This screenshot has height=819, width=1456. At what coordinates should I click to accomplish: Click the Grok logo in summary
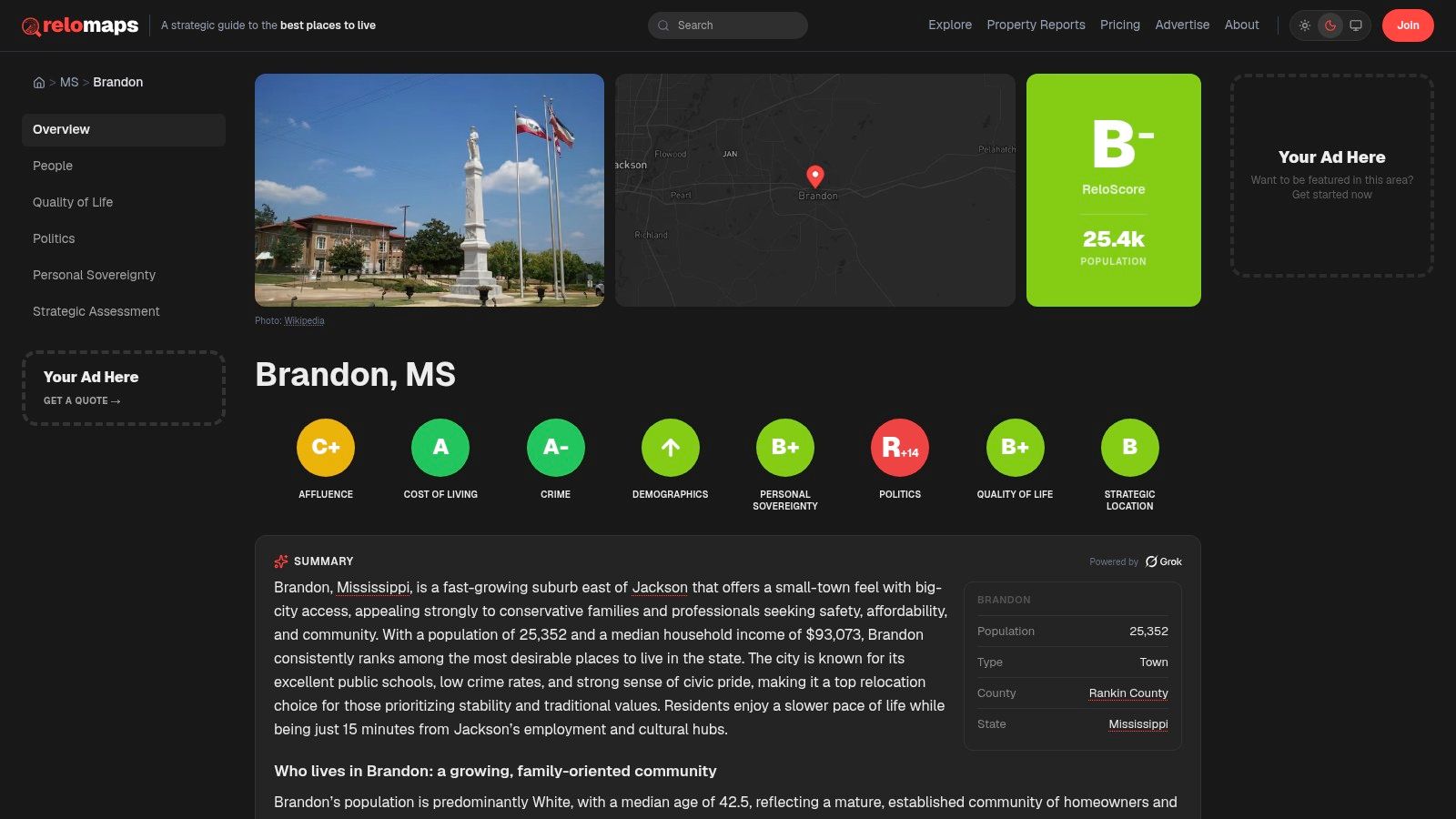tap(1164, 561)
